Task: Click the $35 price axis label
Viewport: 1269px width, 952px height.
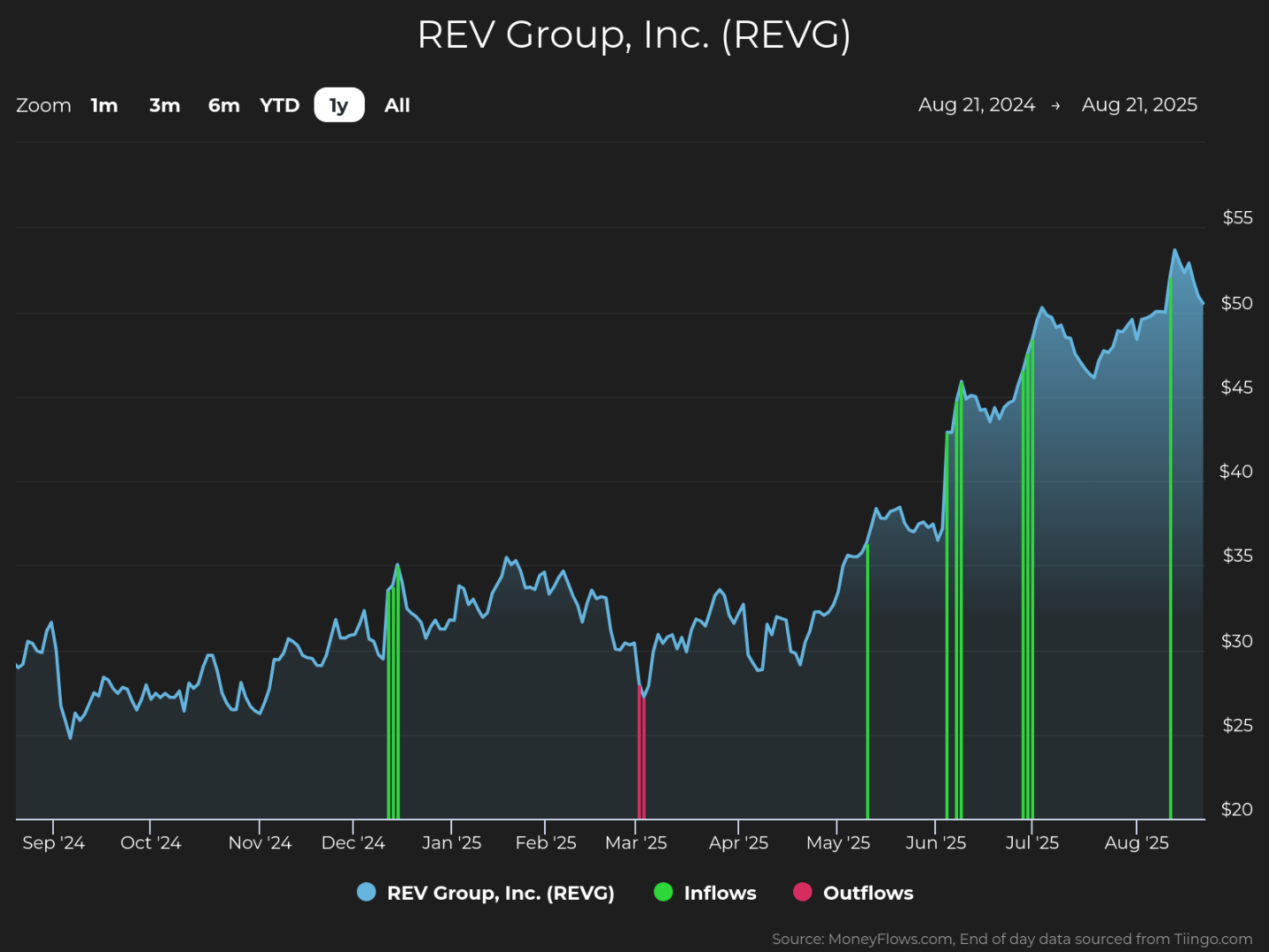Action: pos(1237,555)
